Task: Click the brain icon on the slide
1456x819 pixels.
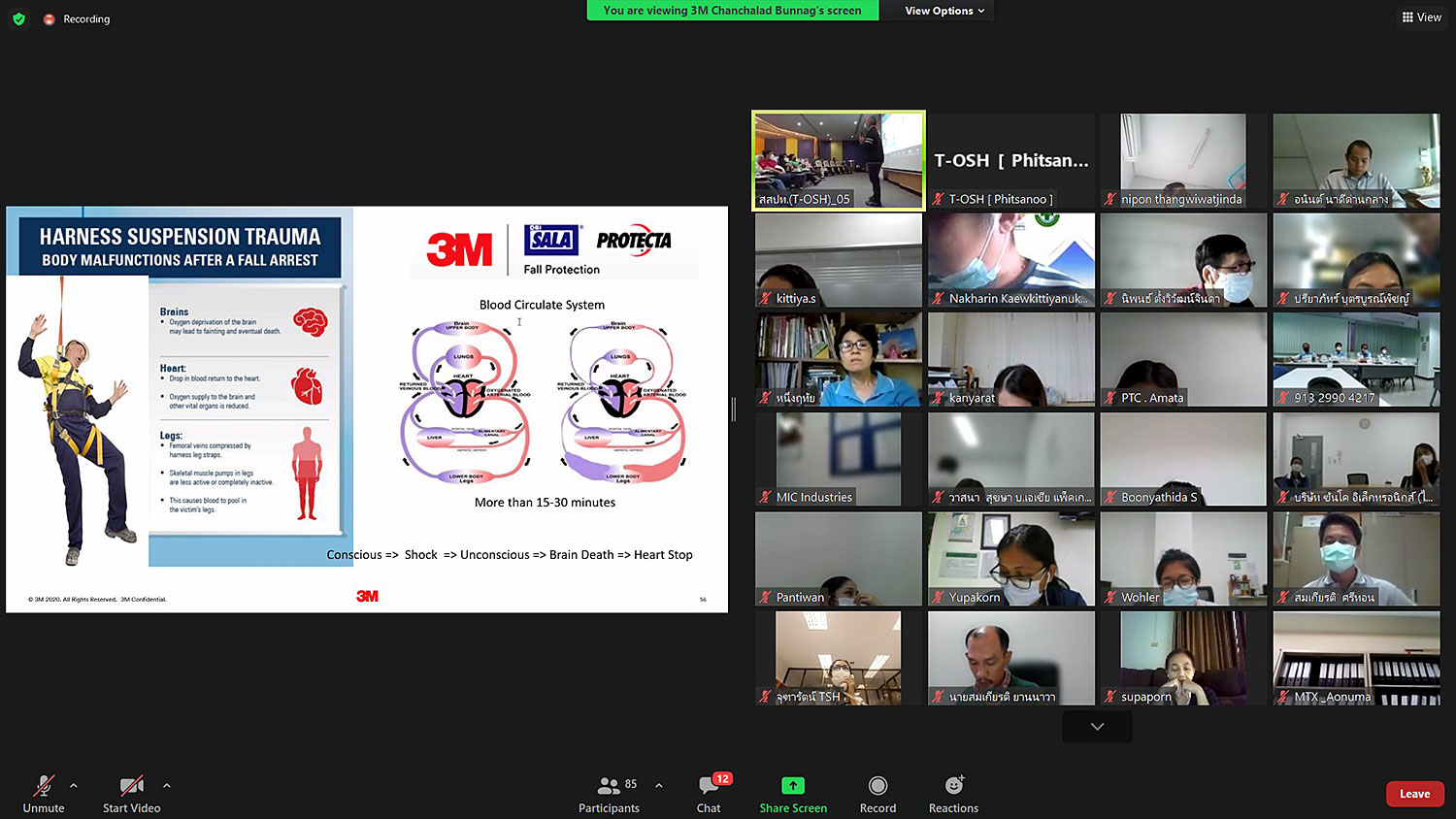Action: click(310, 321)
